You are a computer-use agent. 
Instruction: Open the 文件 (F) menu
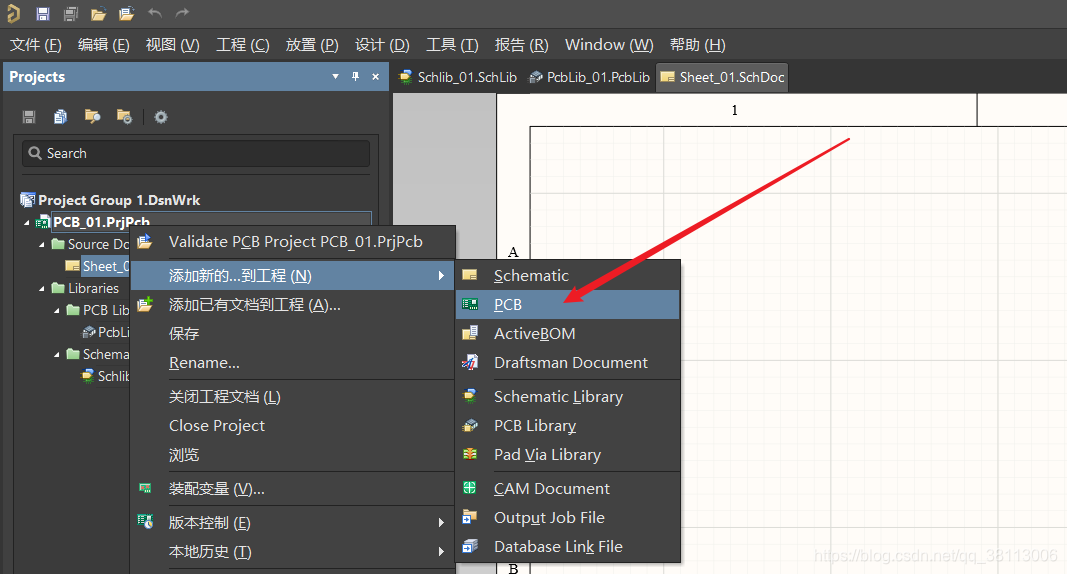pyautogui.click(x=35, y=45)
